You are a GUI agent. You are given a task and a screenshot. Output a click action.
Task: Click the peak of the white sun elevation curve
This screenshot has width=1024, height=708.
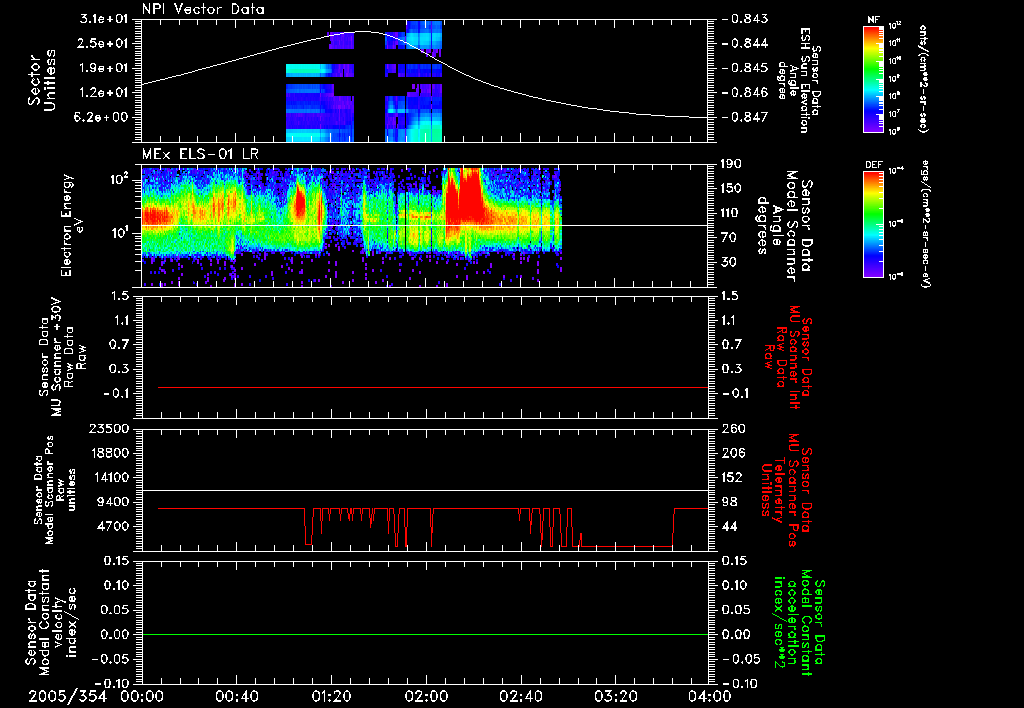363,31
